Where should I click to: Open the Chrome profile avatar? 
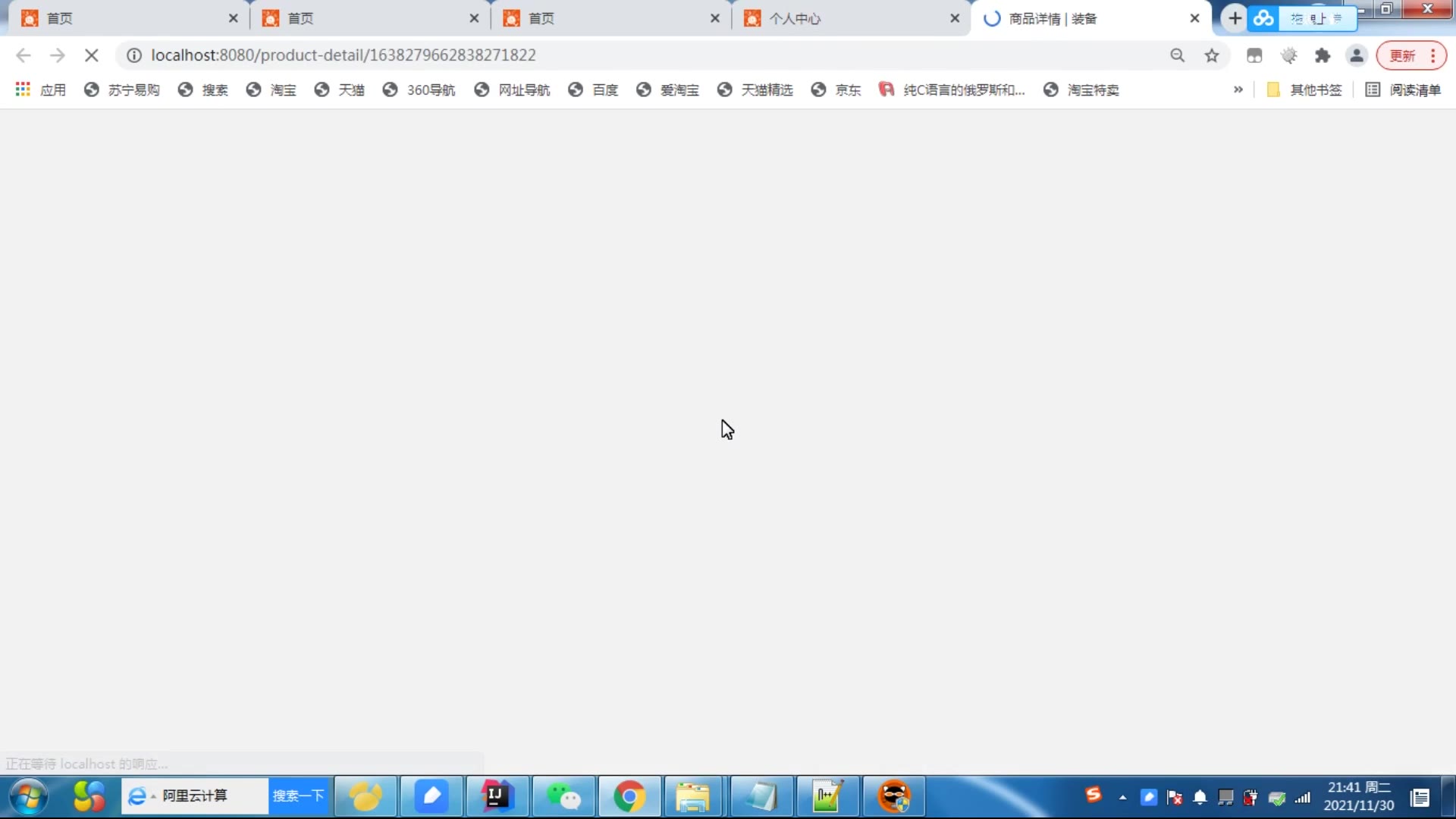click(1357, 55)
